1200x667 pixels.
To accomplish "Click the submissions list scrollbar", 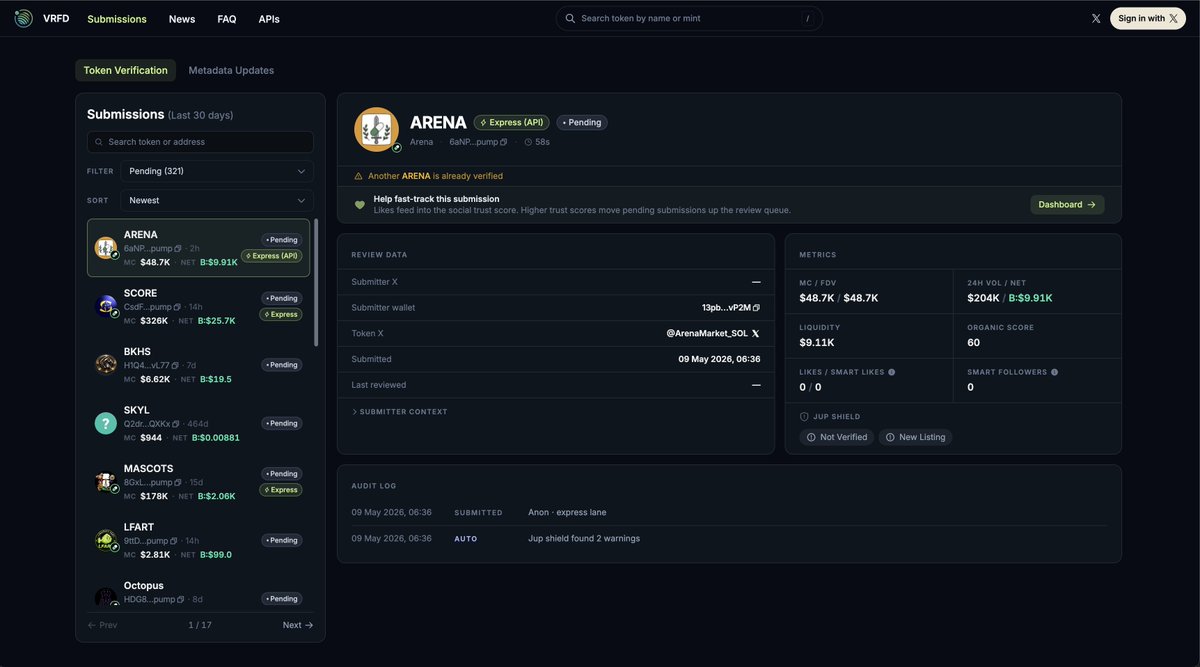I will click(x=317, y=282).
